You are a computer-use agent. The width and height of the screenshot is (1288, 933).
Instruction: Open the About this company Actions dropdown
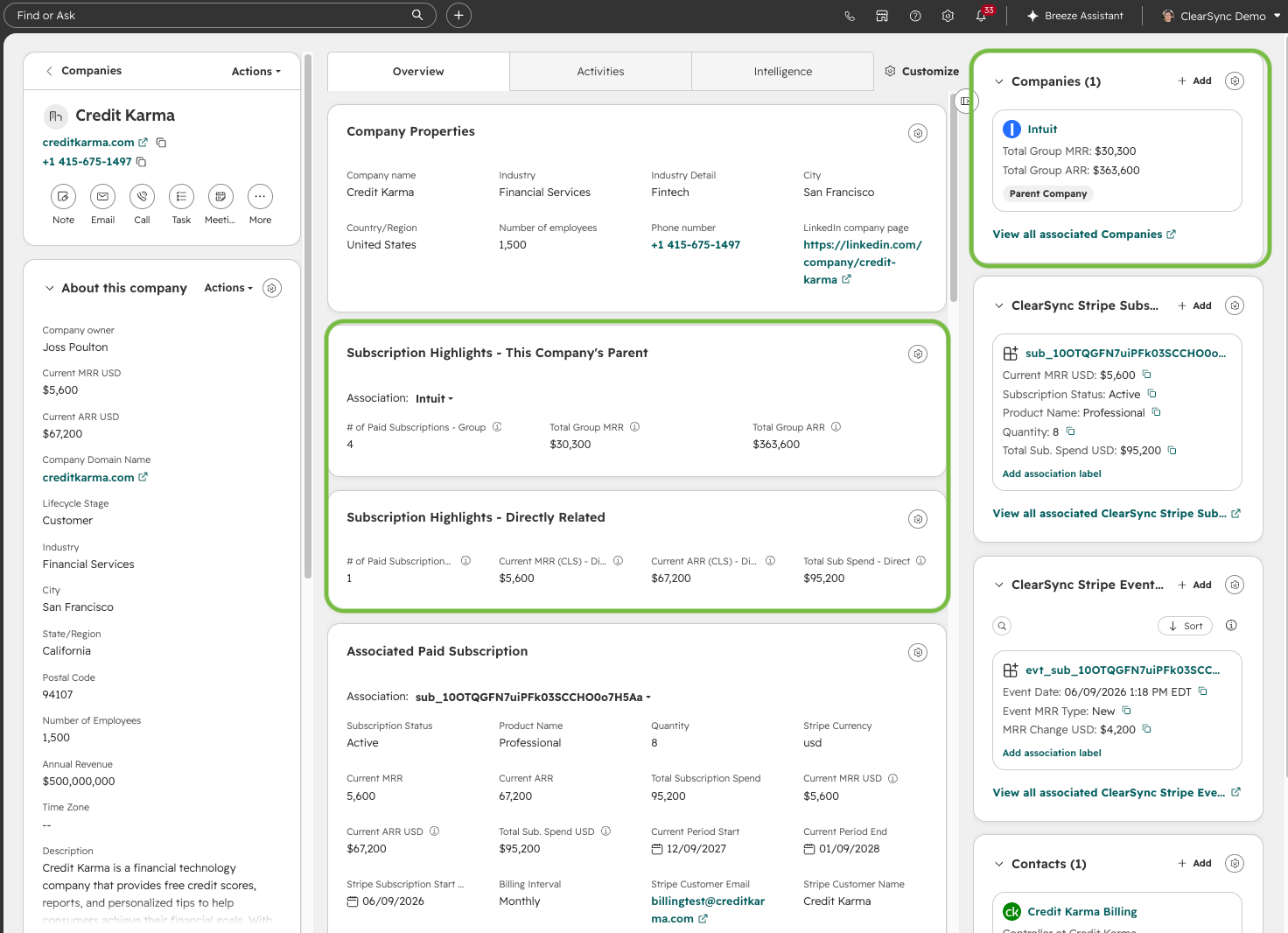(x=228, y=288)
